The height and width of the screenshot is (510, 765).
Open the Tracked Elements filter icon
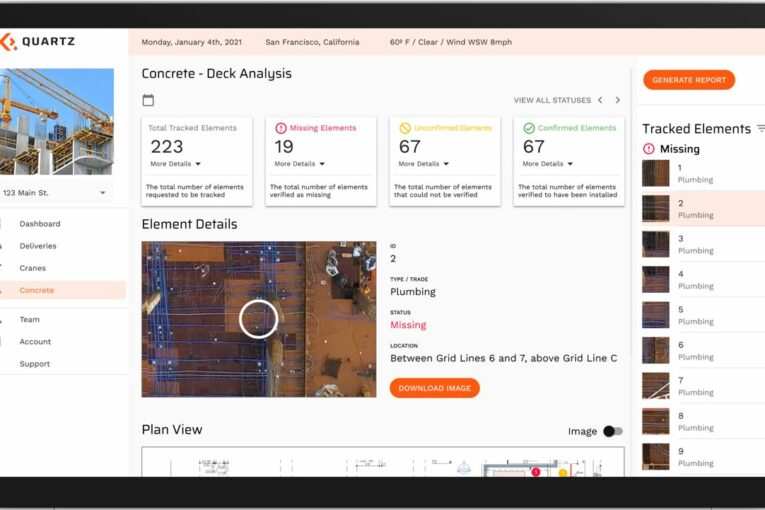[760, 128]
